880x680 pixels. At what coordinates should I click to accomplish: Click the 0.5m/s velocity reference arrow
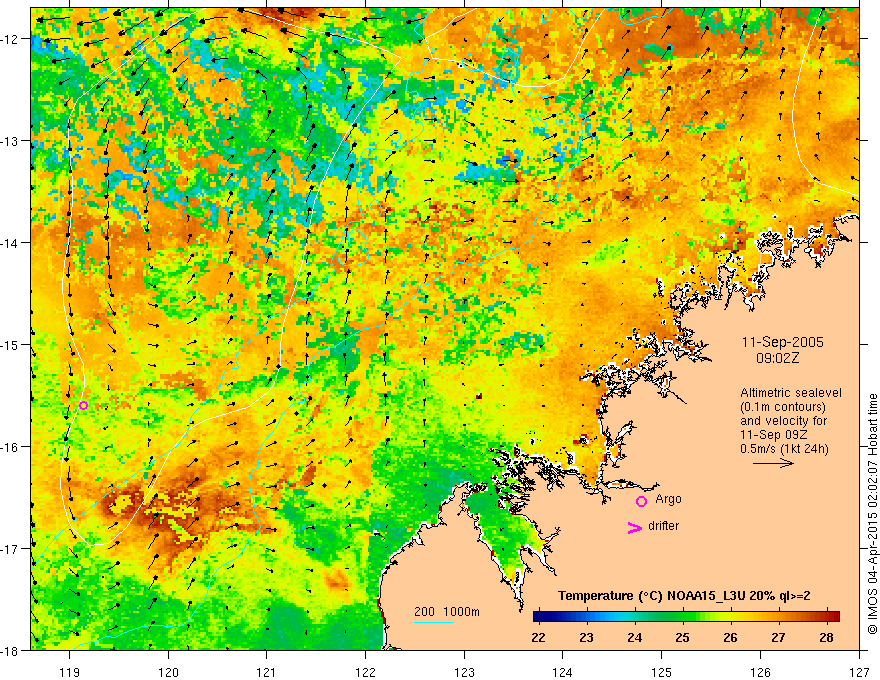[x=773, y=463]
